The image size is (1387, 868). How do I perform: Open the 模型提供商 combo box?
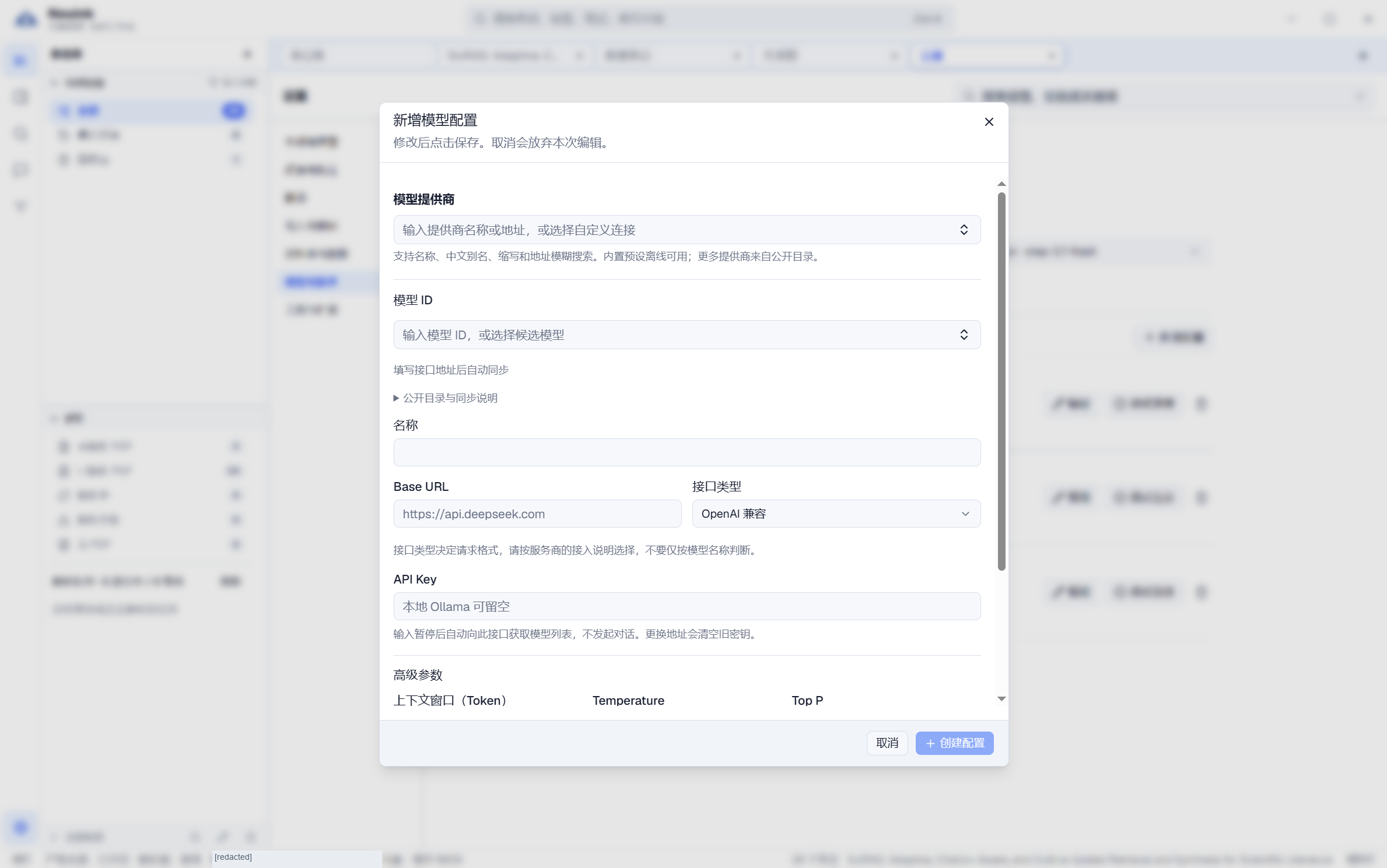tap(687, 230)
